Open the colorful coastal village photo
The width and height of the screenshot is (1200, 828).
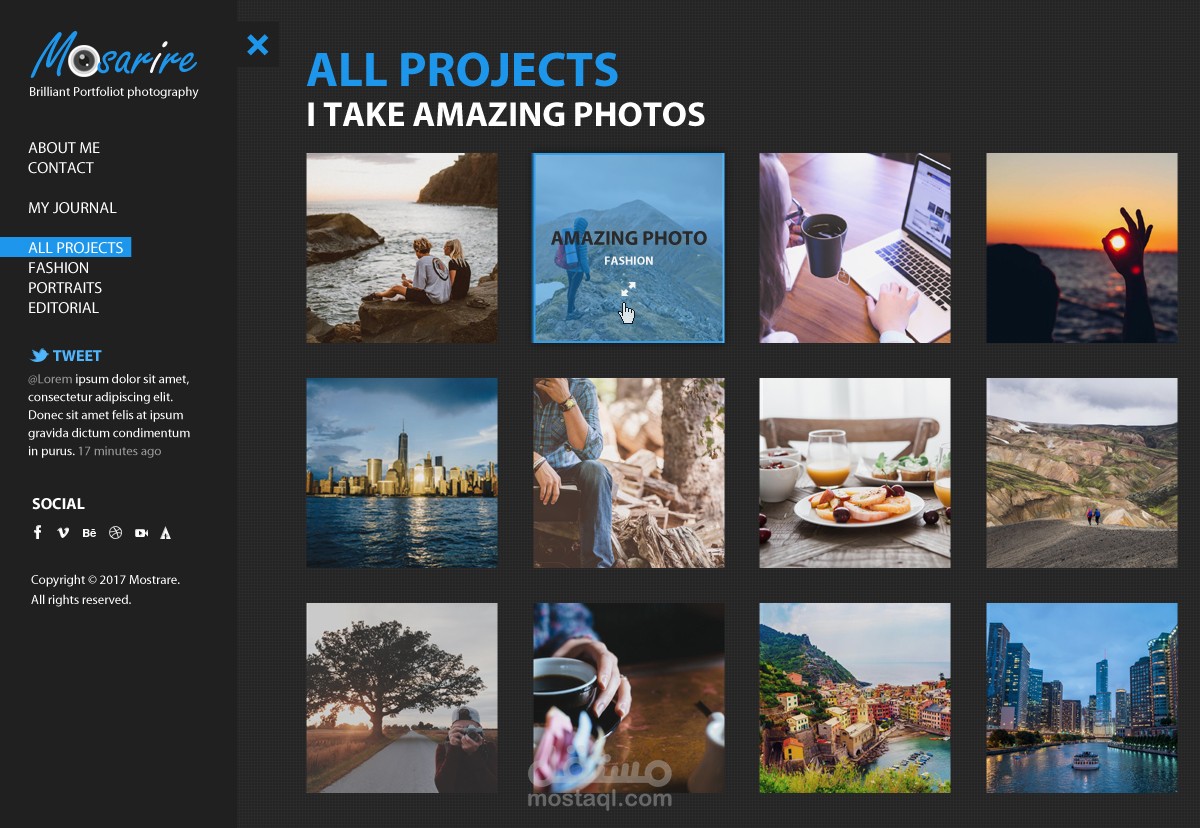(855, 698)
